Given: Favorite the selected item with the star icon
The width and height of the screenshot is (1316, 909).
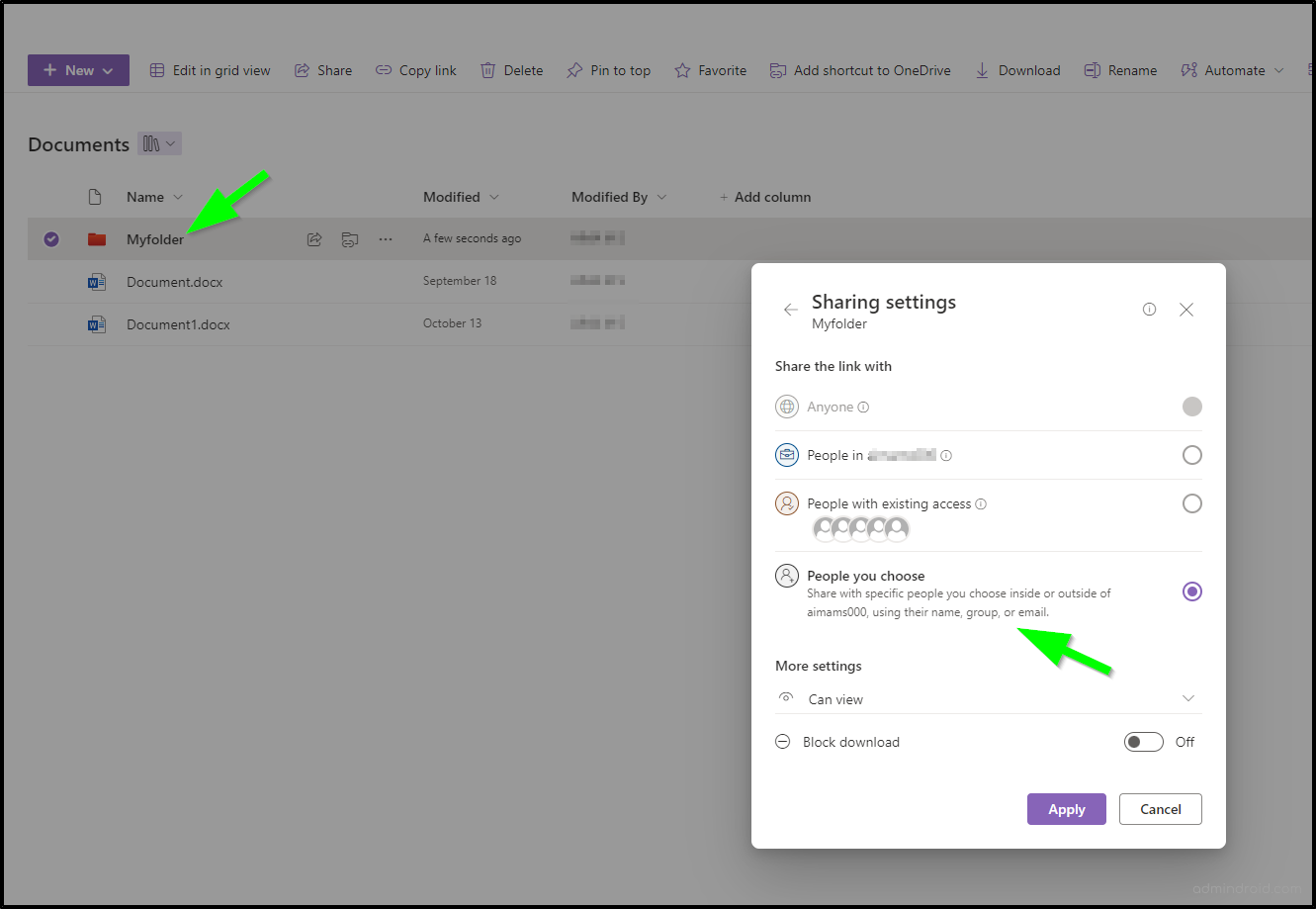Looking at the screenshot, I should point(710,69).
